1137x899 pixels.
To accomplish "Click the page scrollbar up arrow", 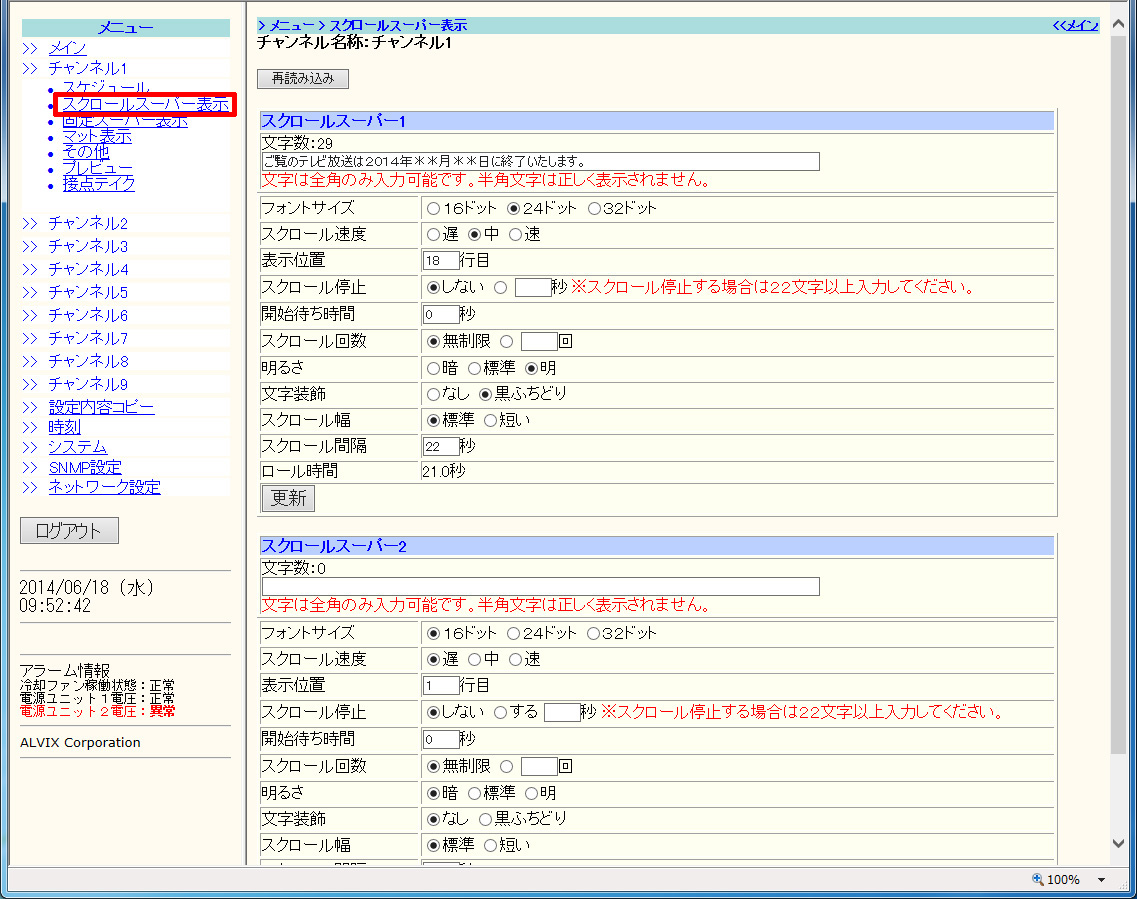I will 1118,24.
